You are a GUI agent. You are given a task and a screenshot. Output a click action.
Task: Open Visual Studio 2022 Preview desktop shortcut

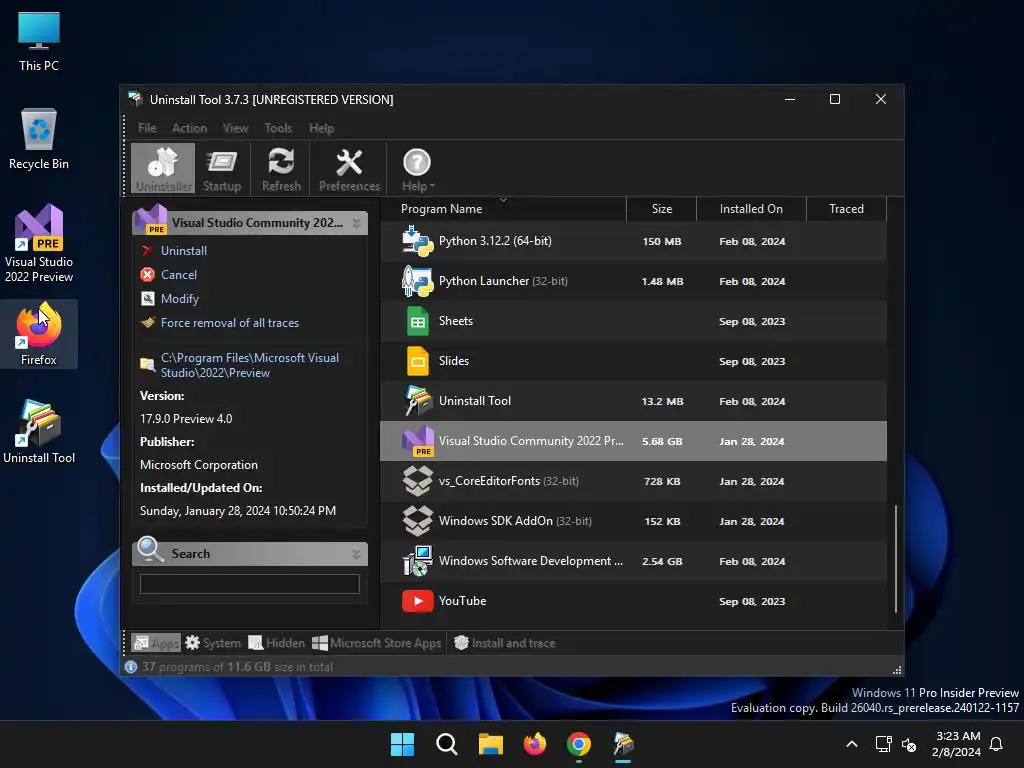point(39,244)
